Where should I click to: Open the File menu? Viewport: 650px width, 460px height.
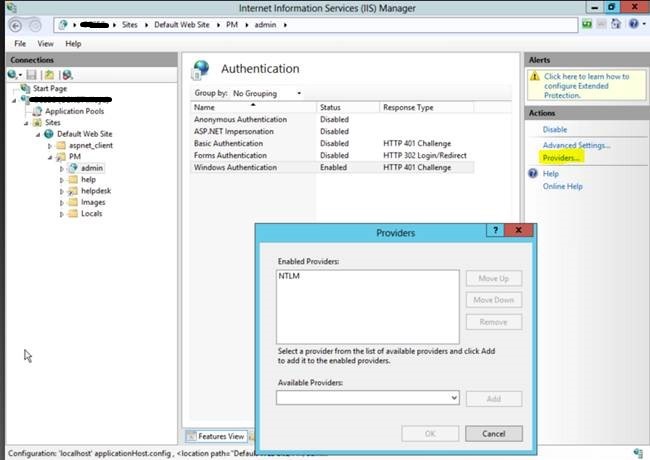[20, 44]
